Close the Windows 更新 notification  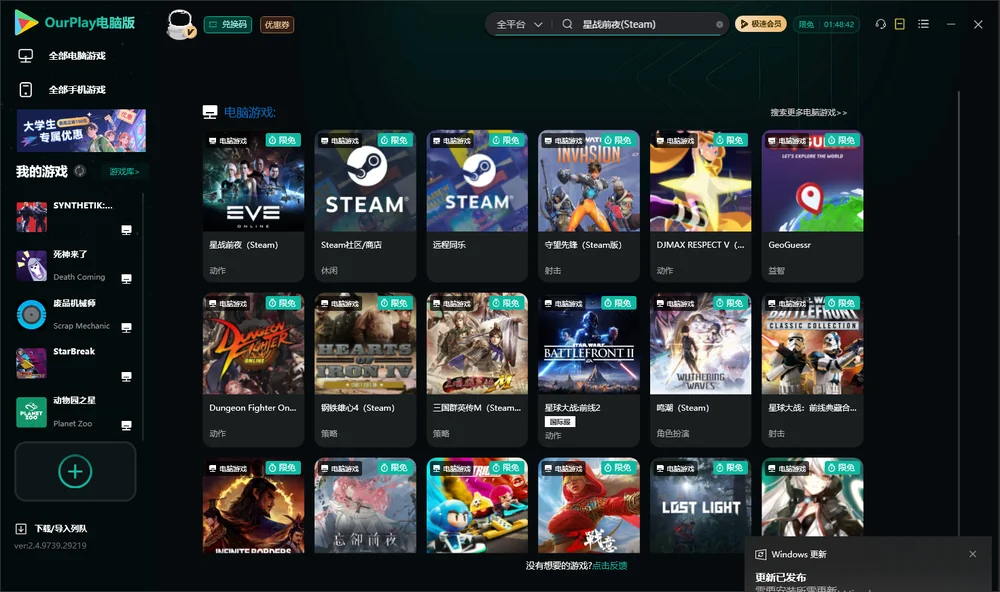point(973,554)
